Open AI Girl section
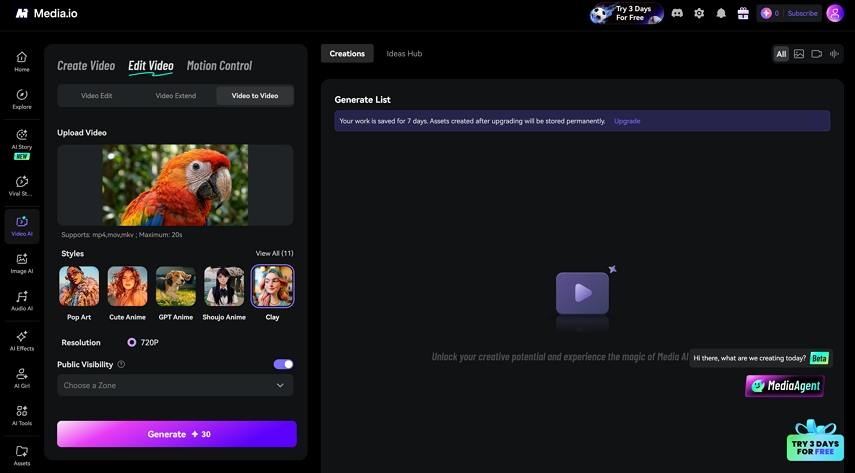The image size is (855, 473). coord(22,378)
